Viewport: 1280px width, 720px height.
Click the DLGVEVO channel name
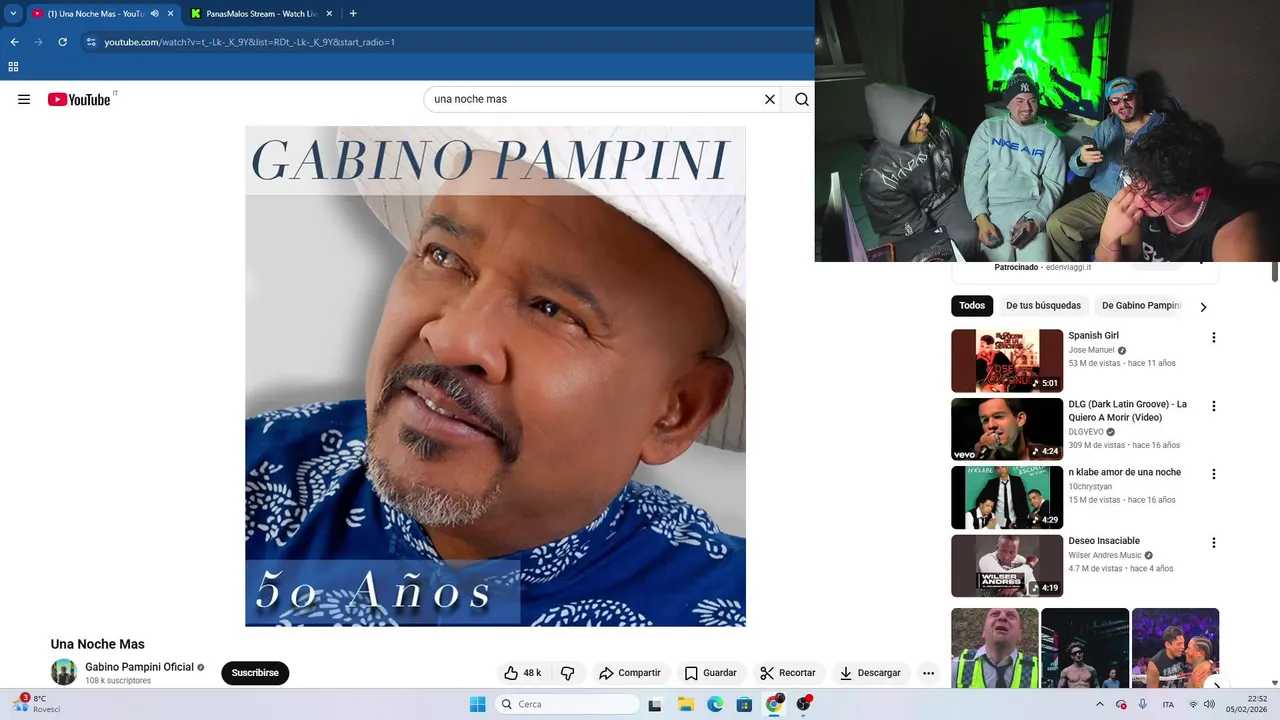click(1086, 432)
